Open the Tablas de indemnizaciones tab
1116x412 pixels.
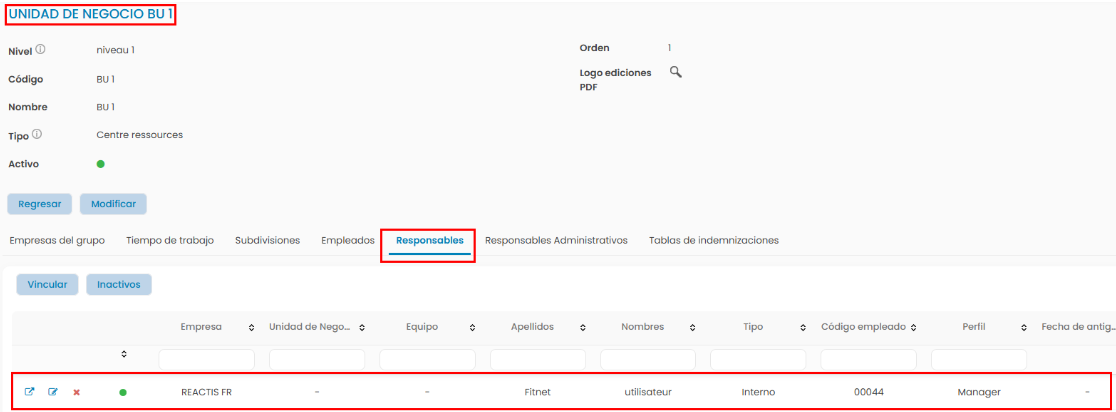point(713,240)
